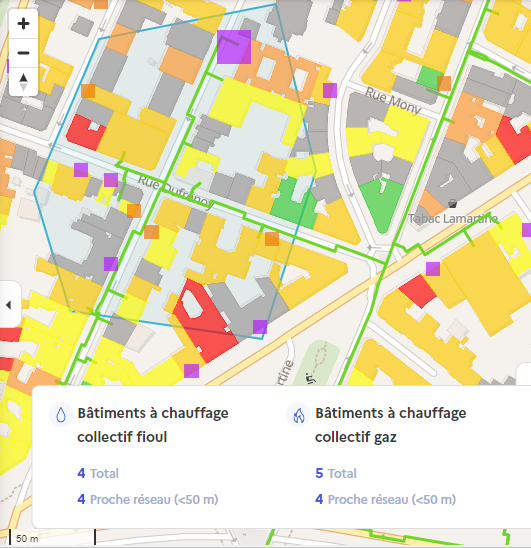Click the 'Tabac Lamartine' place label
This screenshot has width=531, height=548.
tap(453, 219)
